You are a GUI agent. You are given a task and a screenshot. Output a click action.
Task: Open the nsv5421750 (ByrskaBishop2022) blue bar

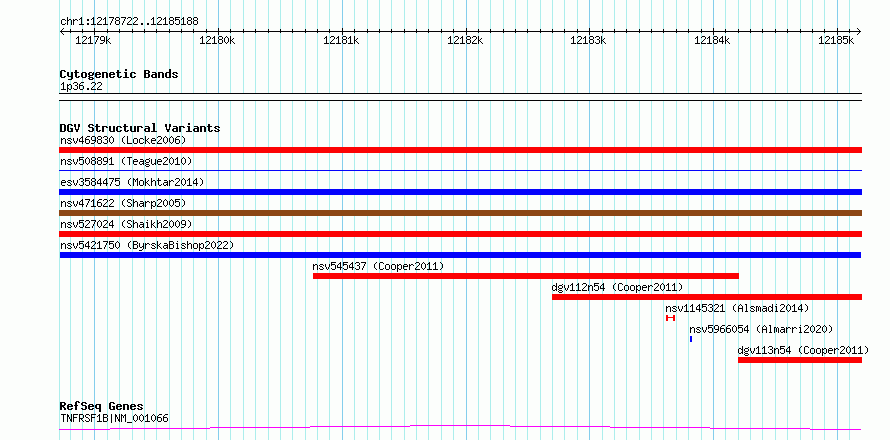[x=460, y=255]
